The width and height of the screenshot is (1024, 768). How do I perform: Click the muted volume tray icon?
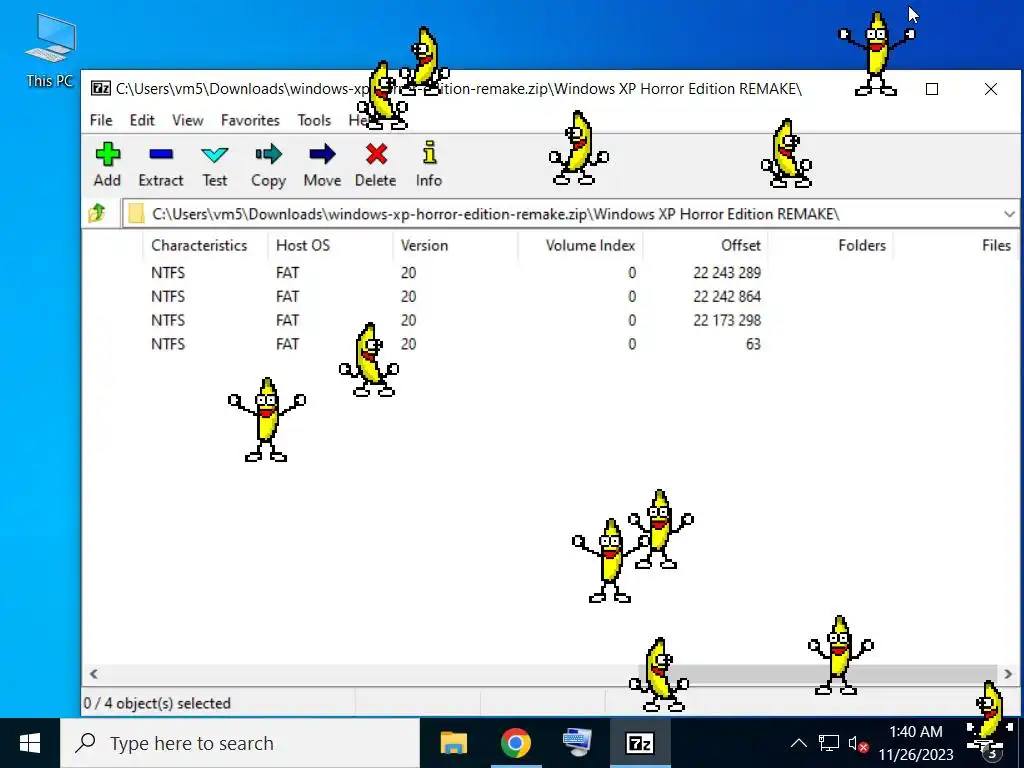click(x=857, y=743)
